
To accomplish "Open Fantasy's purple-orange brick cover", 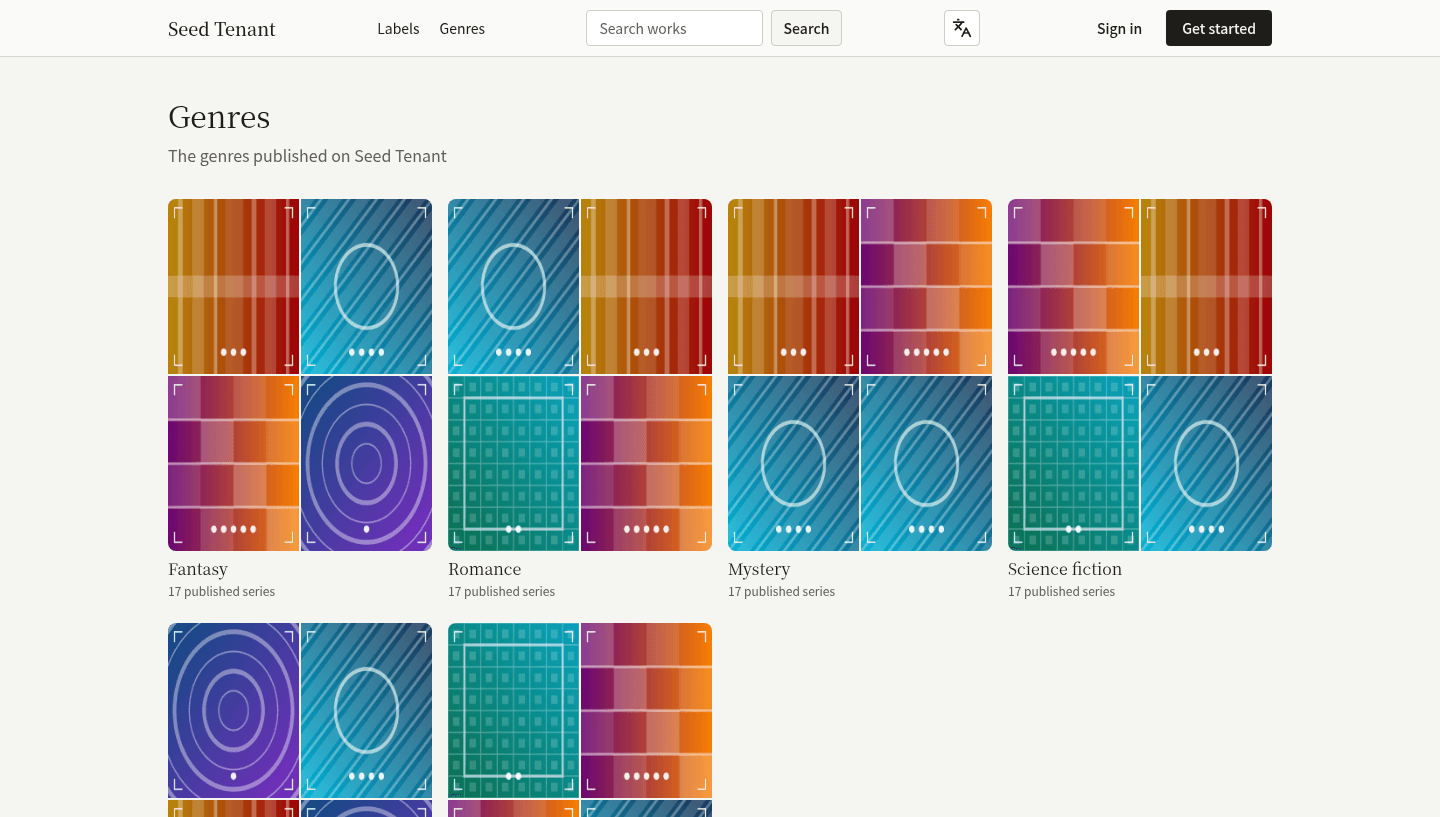I will click(x=233, y=463).
